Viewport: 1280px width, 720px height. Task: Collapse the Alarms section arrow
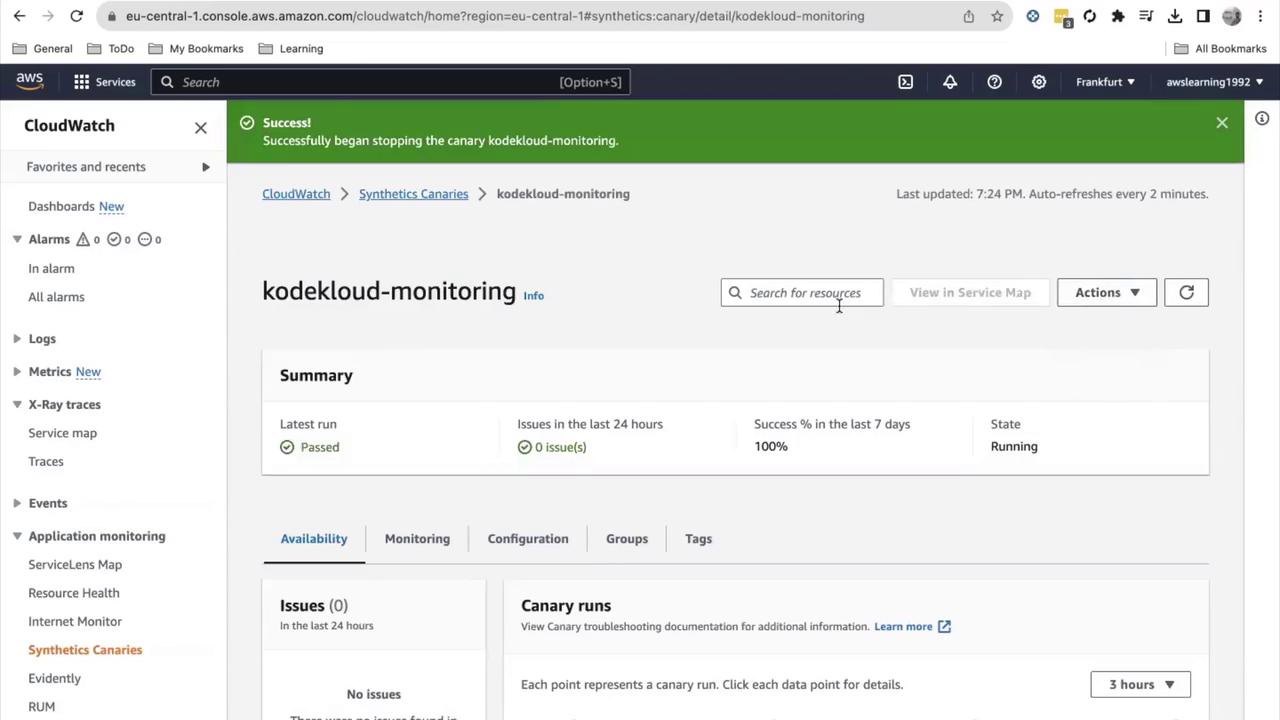point(17,239)
